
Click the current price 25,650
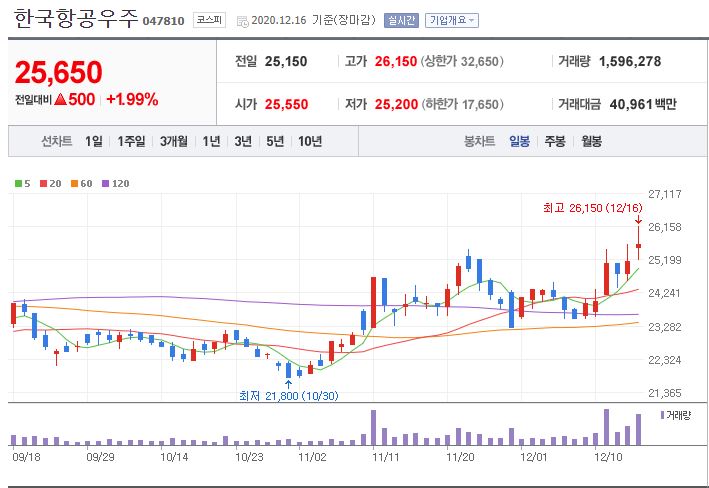coord(59,72)
